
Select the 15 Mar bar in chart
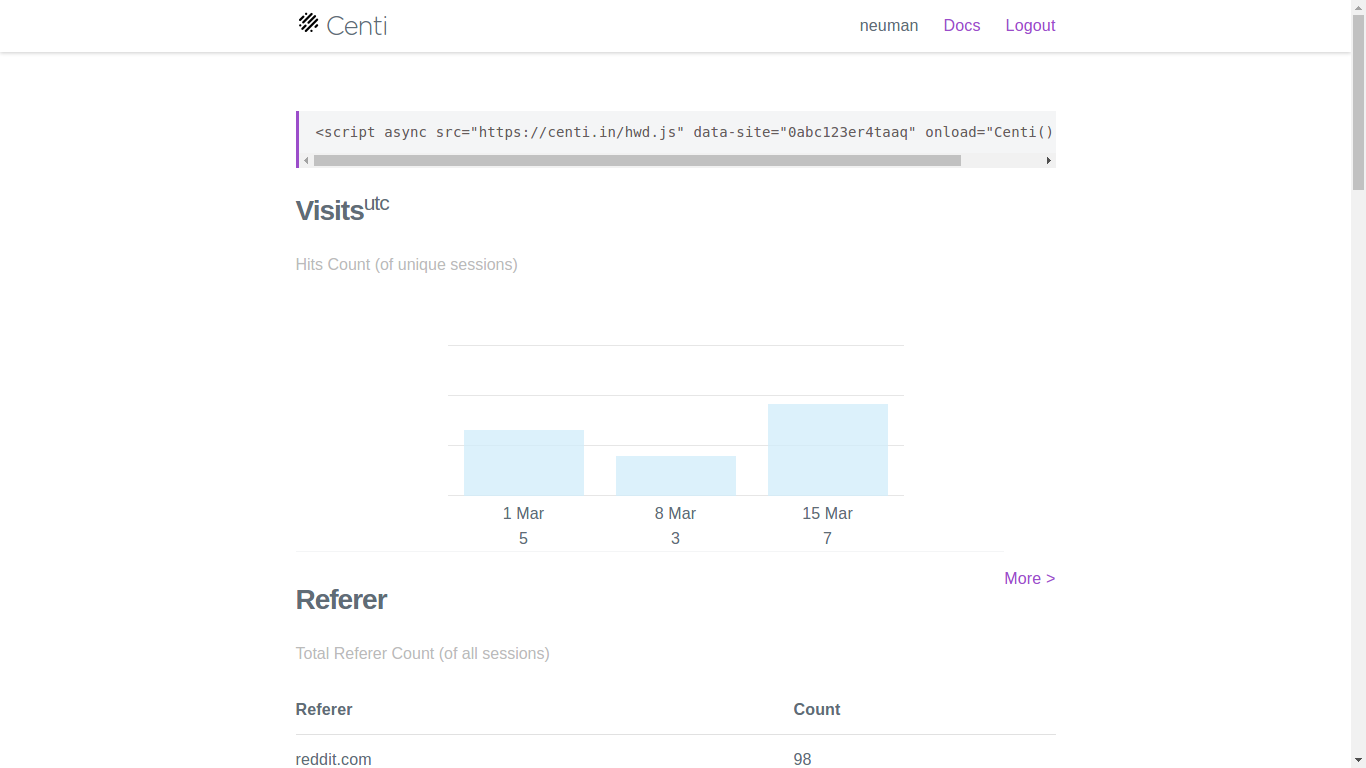(x=827, y=449)
